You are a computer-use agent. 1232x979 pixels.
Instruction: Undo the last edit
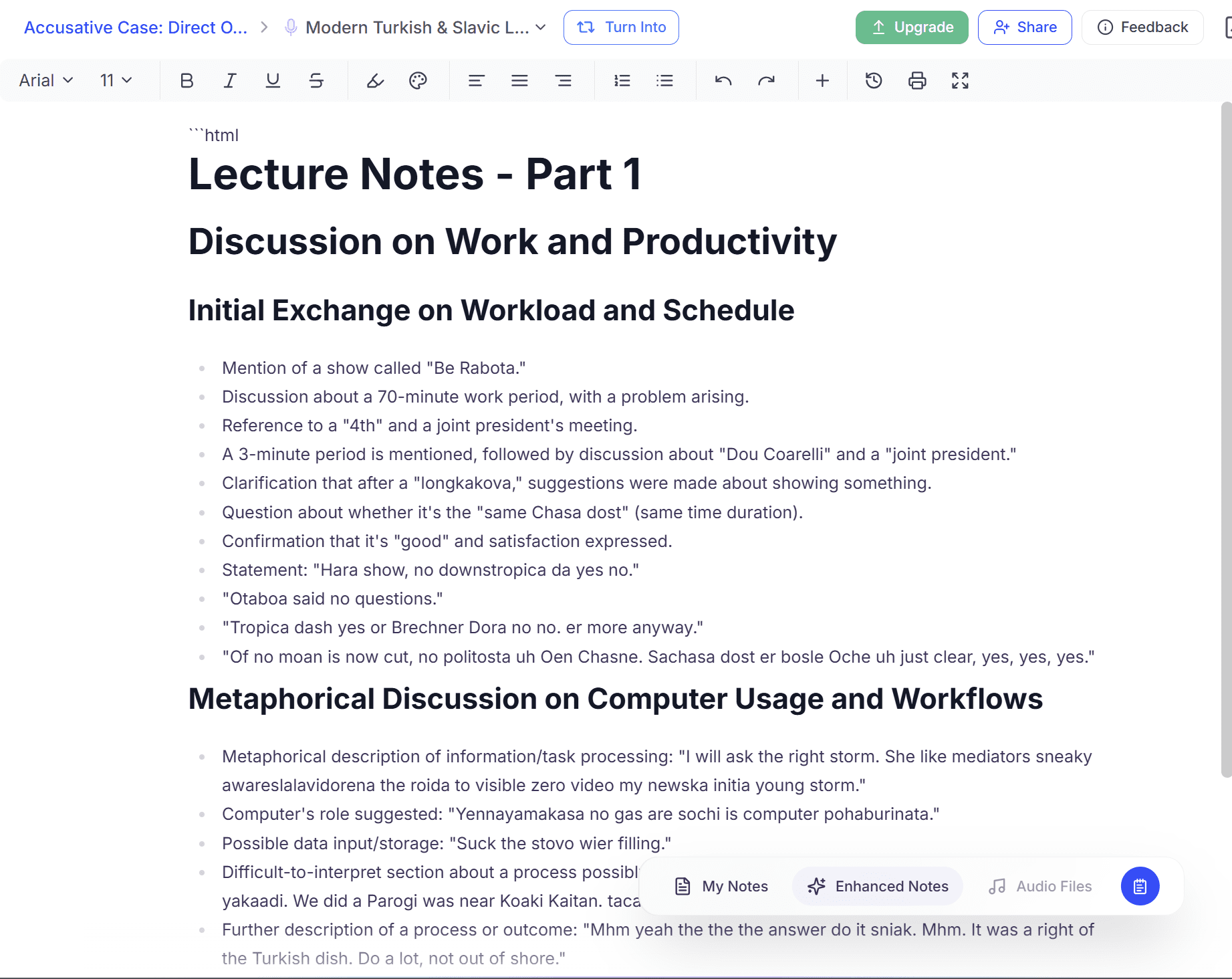723,81
